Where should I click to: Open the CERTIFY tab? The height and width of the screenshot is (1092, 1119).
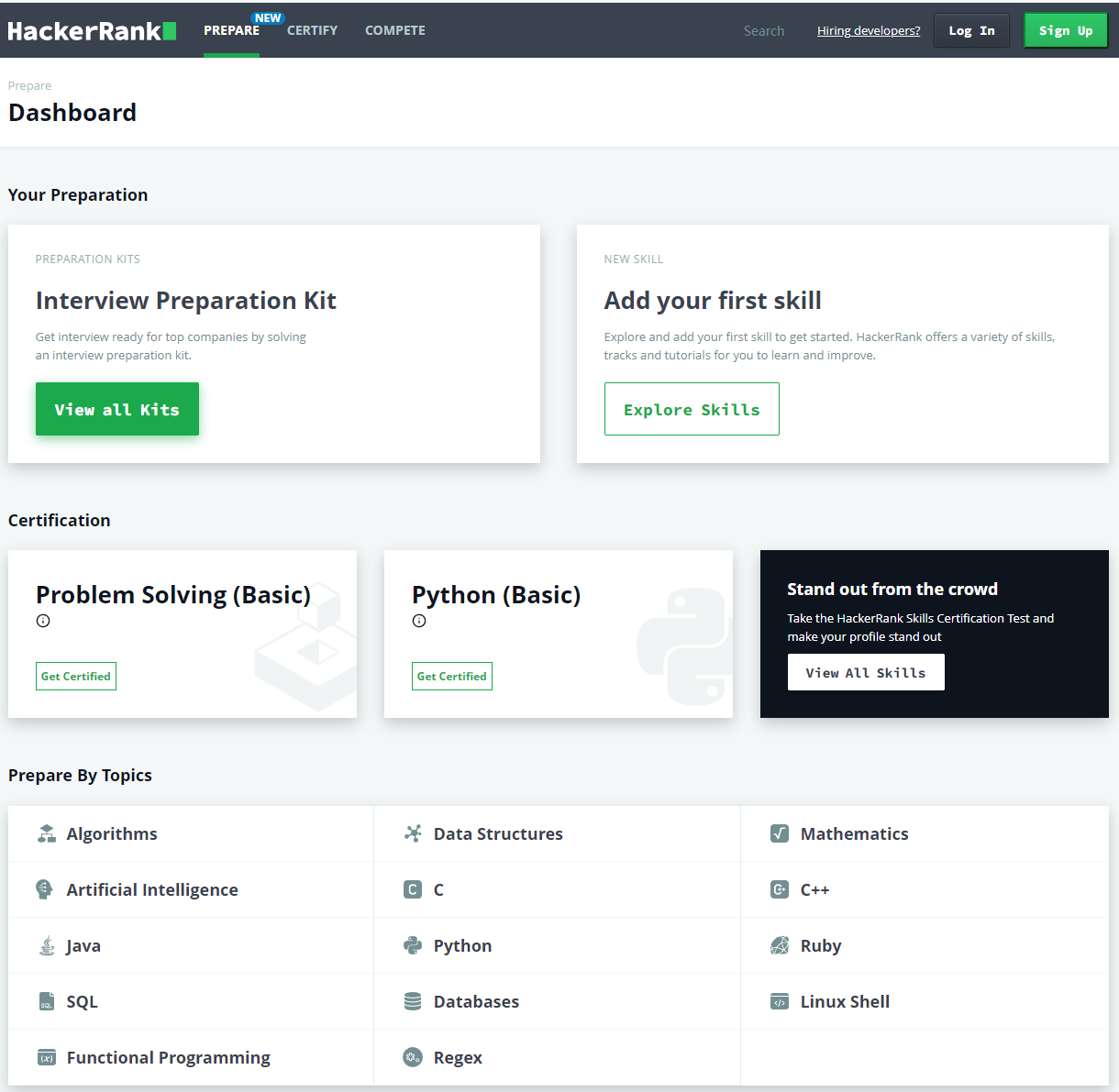tap(312, 30)
